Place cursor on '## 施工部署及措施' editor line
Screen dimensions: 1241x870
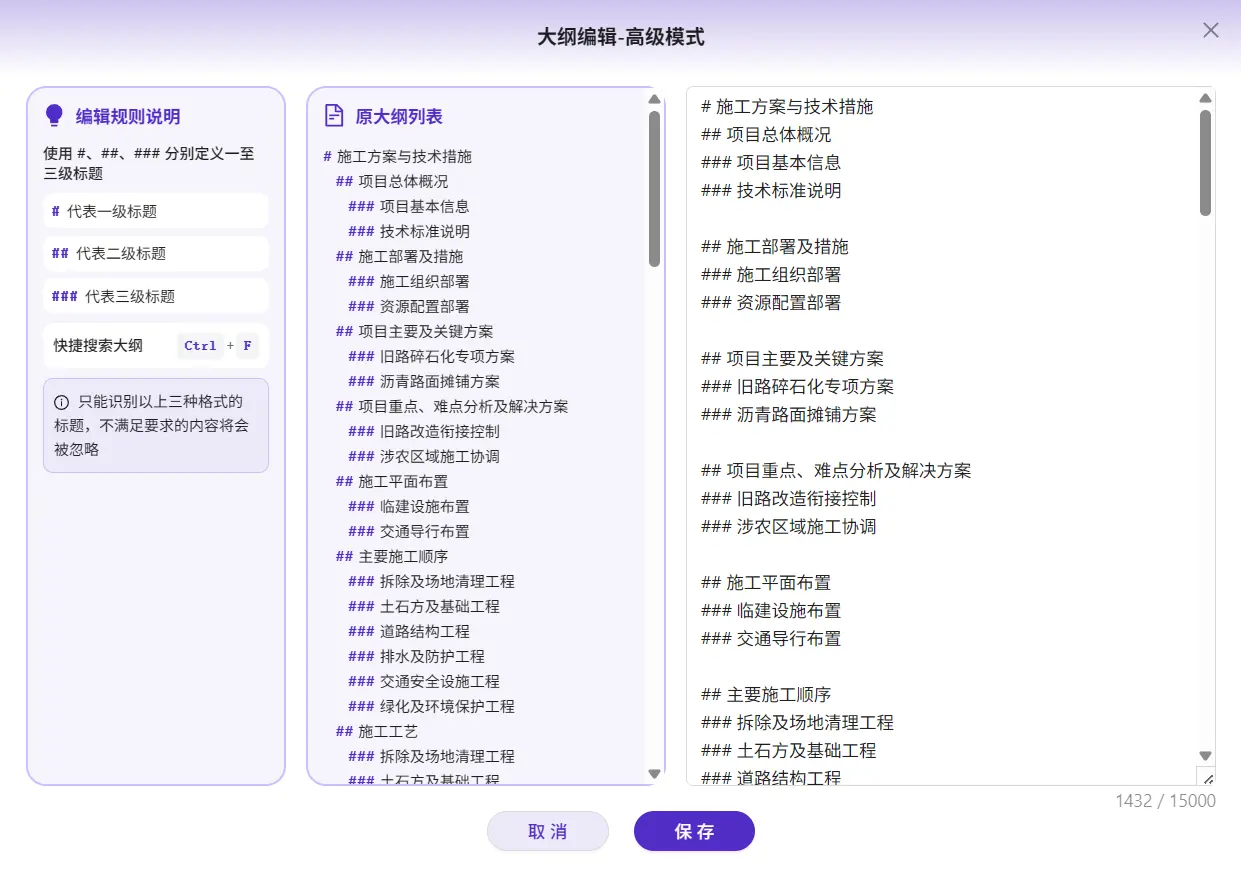[x=775, y=246]
